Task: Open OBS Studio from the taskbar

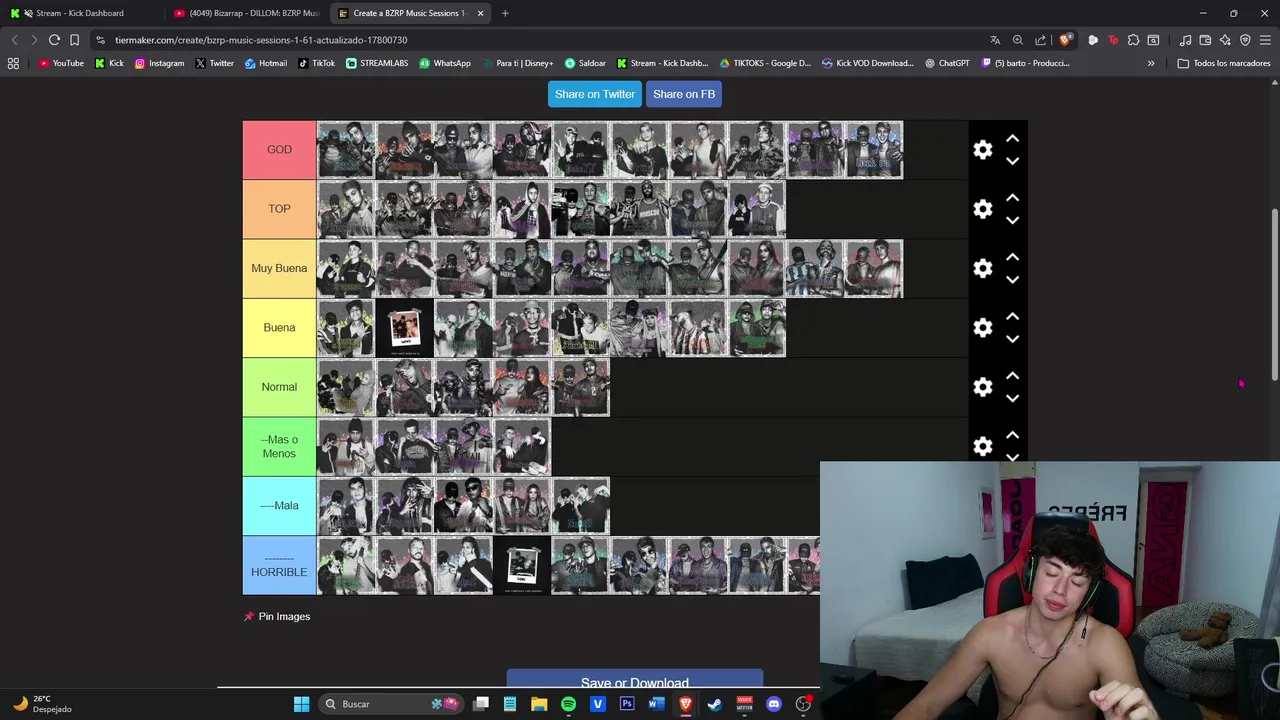Action: [x=803, y=704]
